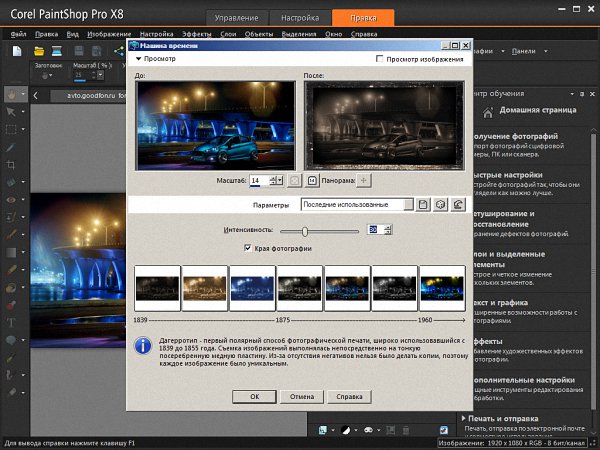Screen dimensions: 600x450
Task: Click the save preset floppy icon
Action: coord(423,205)
